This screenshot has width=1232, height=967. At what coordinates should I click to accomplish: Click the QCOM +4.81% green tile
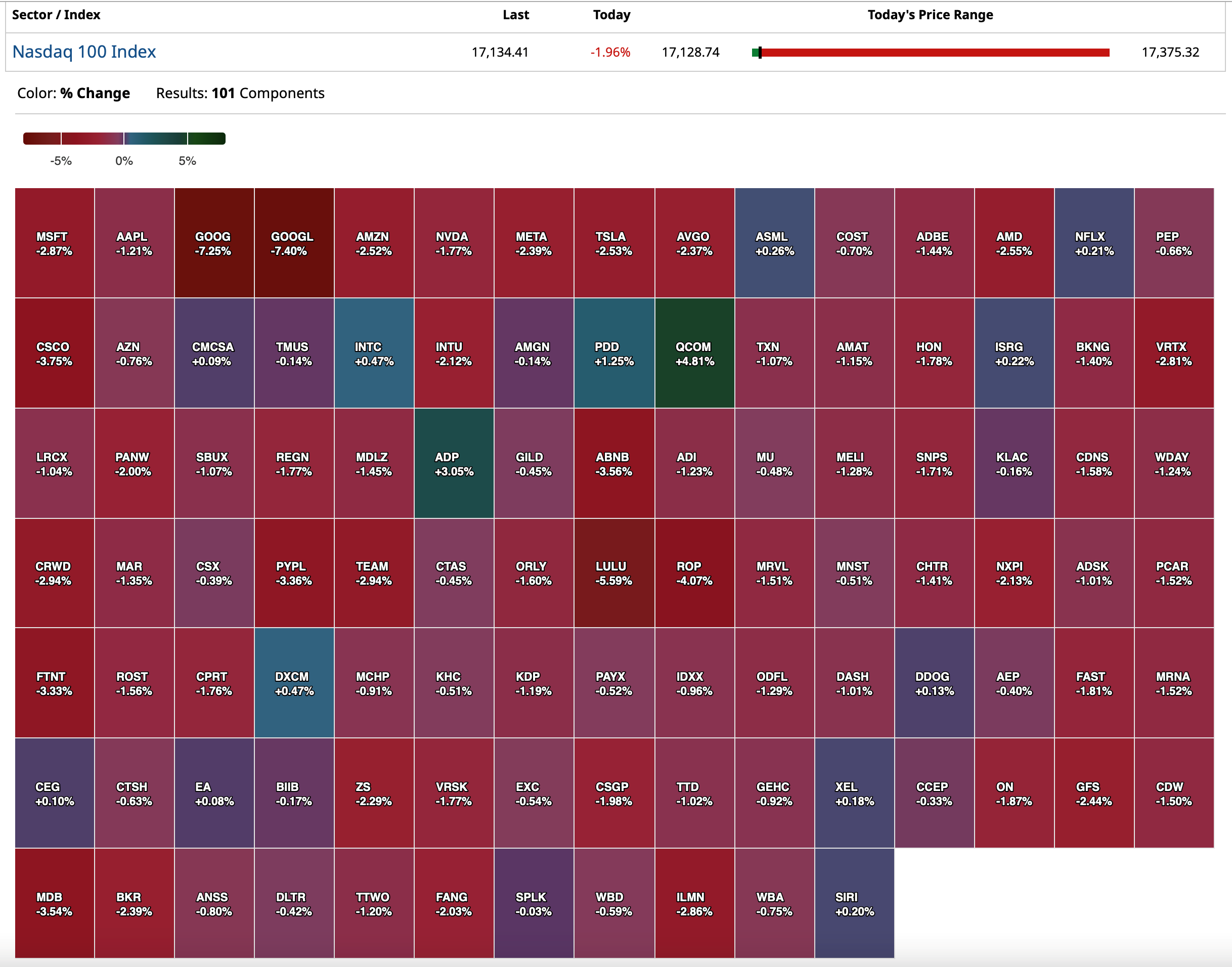pos(694,354)
